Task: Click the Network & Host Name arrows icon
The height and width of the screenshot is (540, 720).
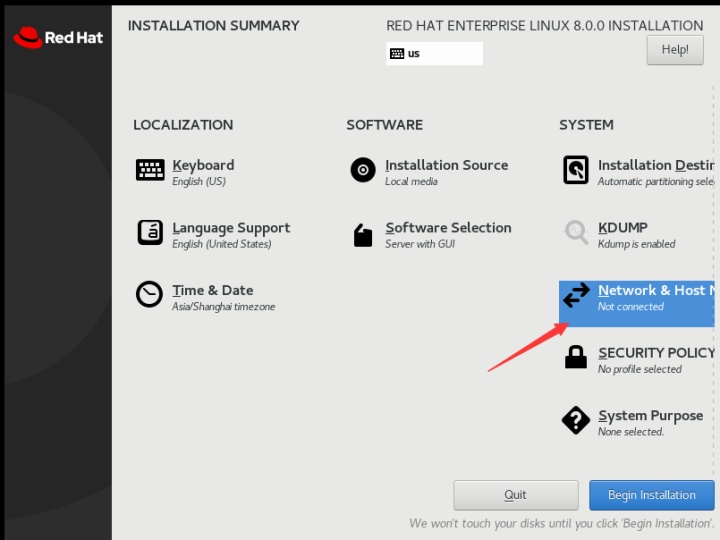Action: [576, 295]
